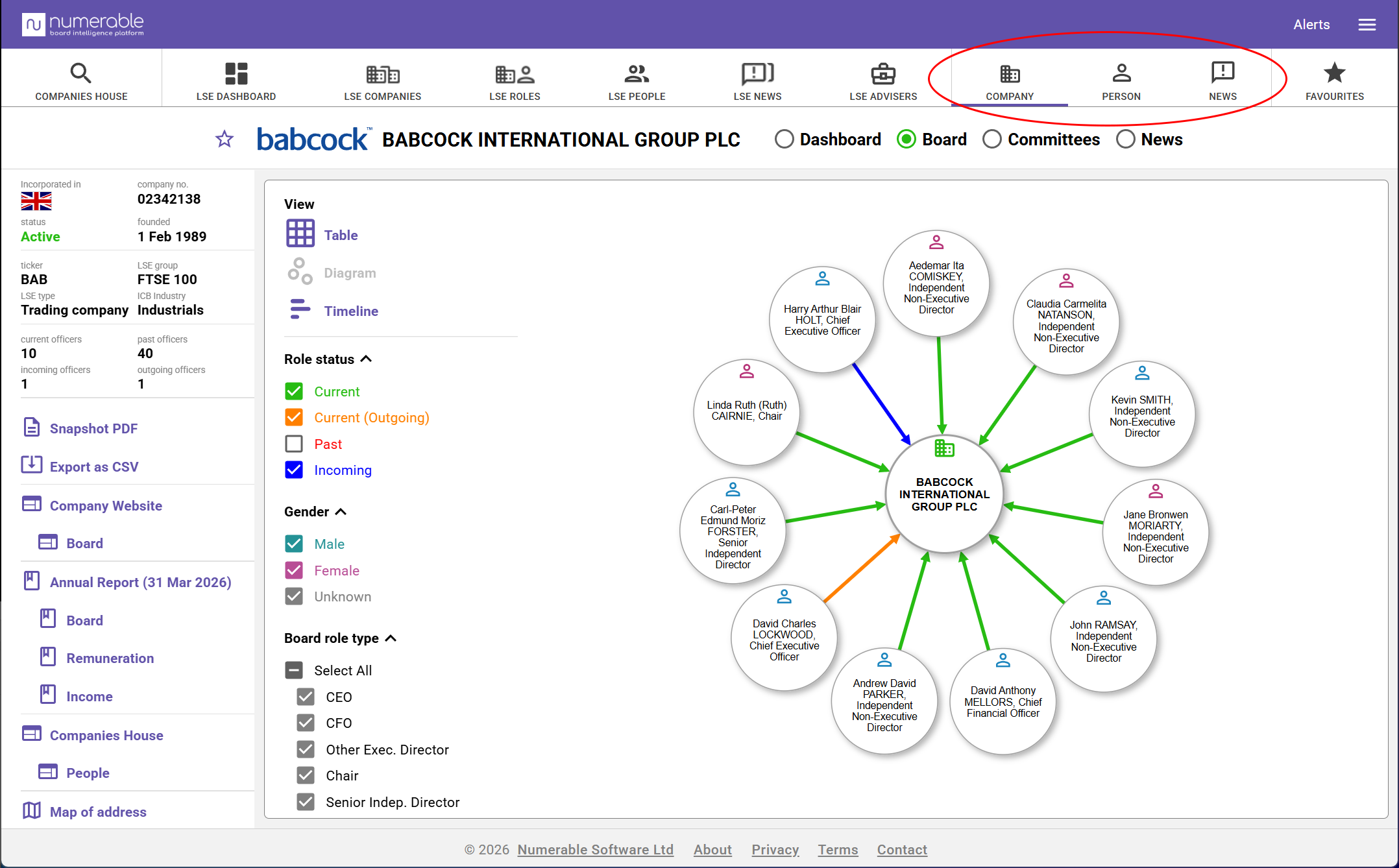Toggle the Incoming checkbox
Viewport: 1399px width, 868px height.
tap(294, 470)
